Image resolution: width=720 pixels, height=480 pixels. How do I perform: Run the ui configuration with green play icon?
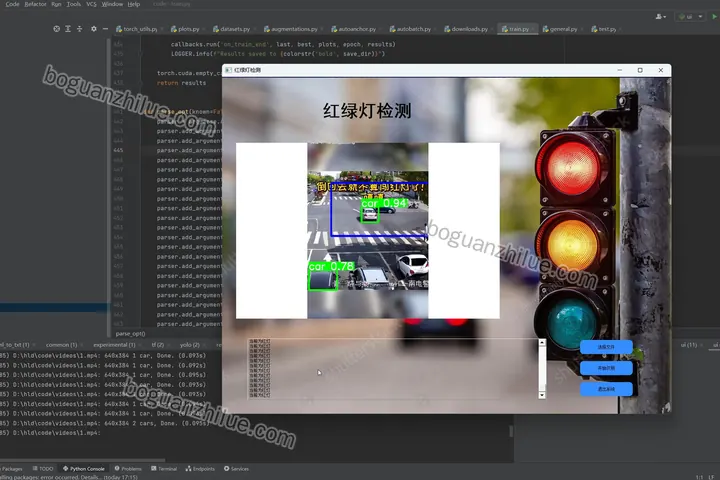click(x=714, y=17)
